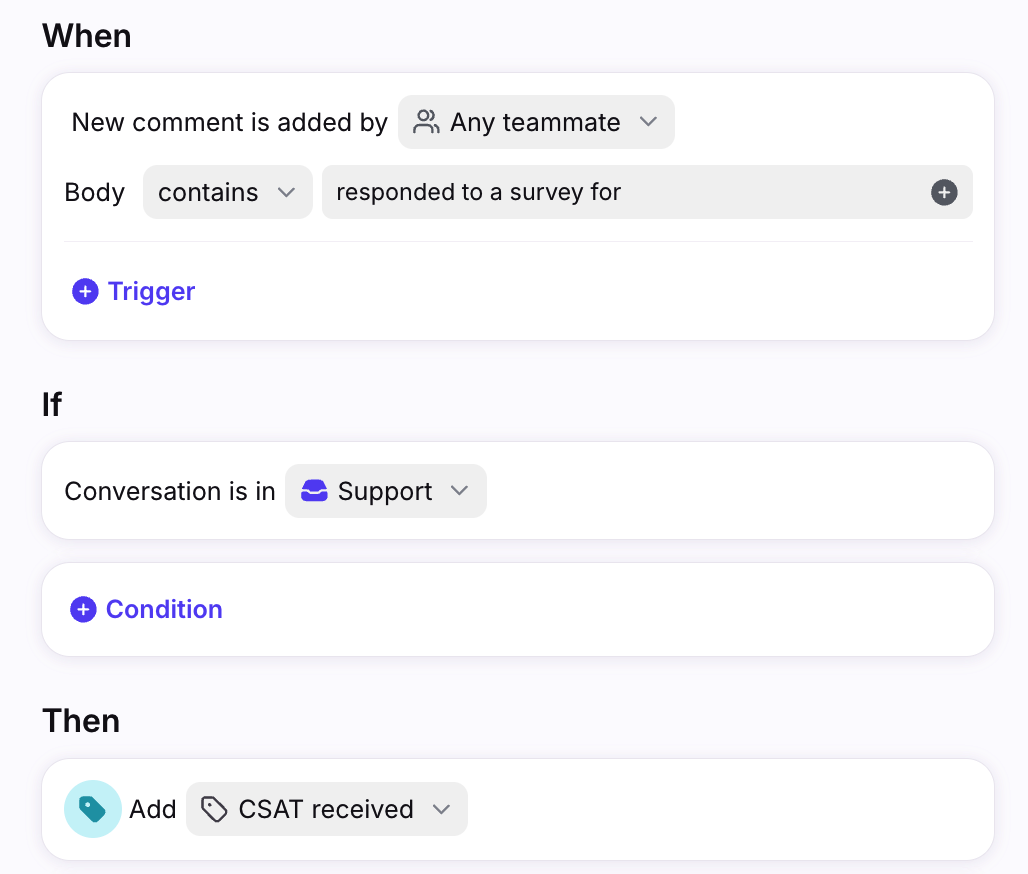
Task: Click the outline tag icon before CSAT received
Action: (214, 809)
